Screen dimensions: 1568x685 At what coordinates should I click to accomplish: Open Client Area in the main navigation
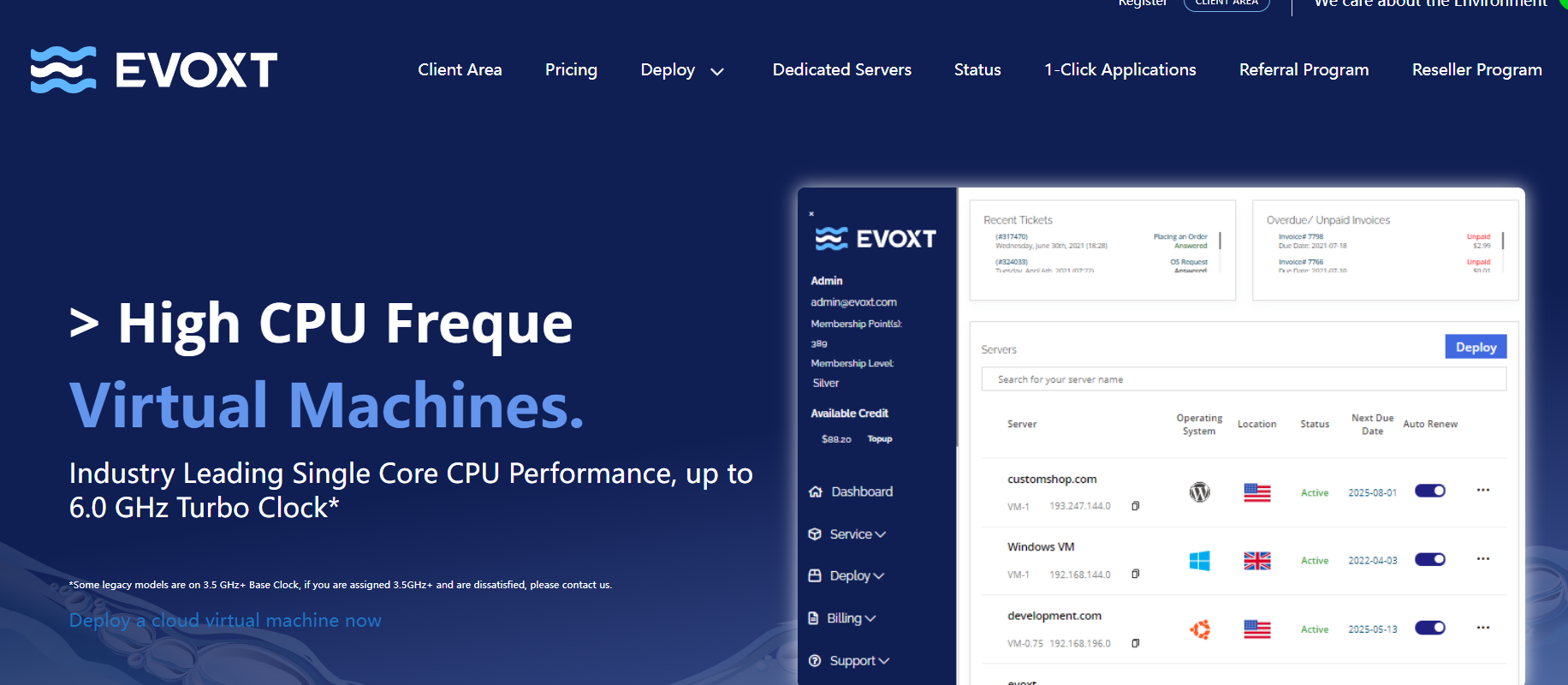point(460,69)
